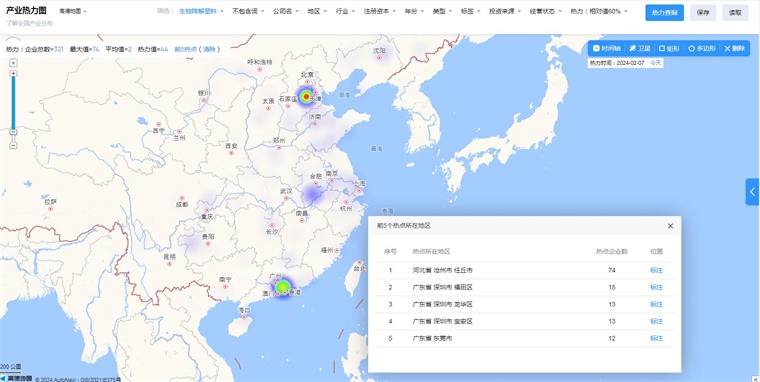Click the 热点所在地区 column header
Screen dimensions: 760x382
click(431, 252)
